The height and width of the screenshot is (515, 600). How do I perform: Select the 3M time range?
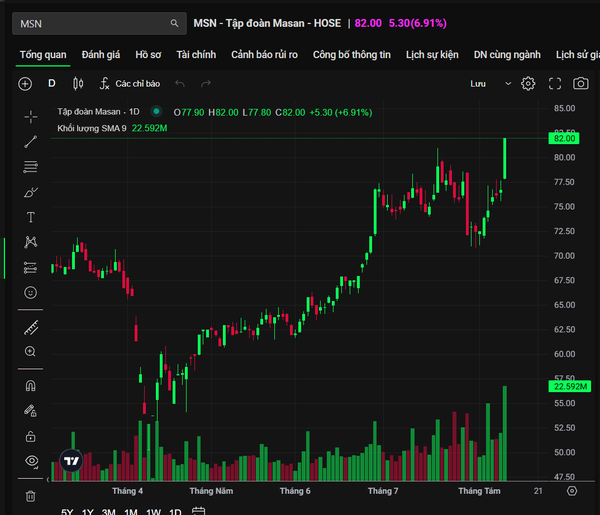(x=109, y=512)
